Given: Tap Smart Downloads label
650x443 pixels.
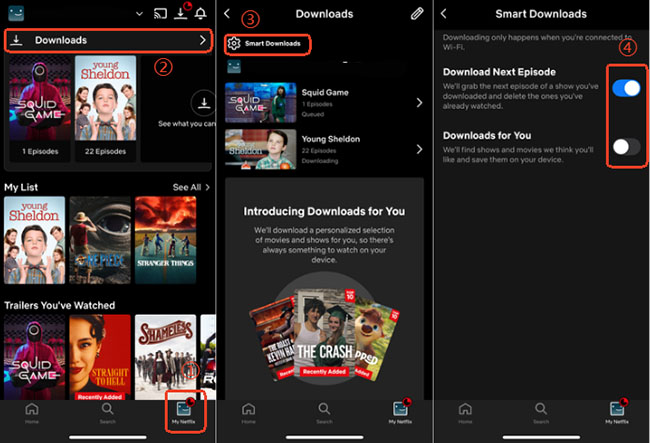Looking at the screenshot, I should point(272,44).
